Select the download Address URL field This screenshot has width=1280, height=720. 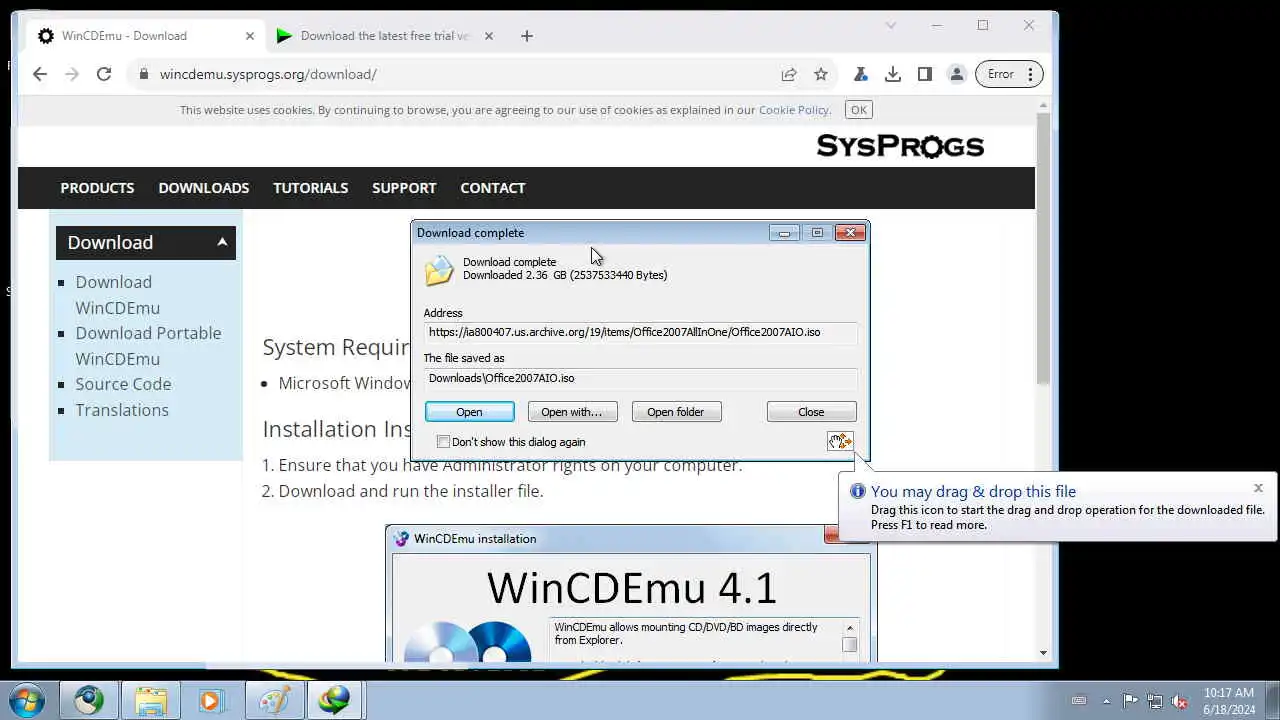pyautogui.click(x=640, y=332)
